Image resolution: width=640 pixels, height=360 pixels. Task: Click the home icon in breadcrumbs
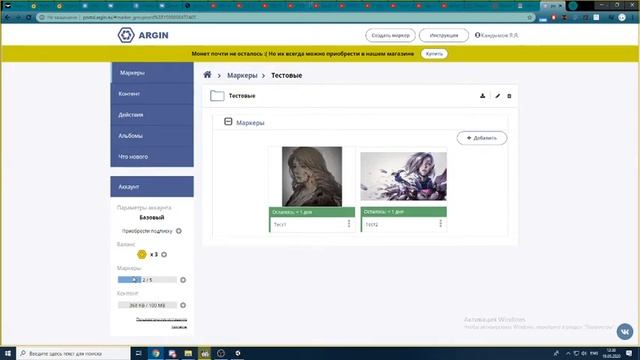click(x=207, y=75)
